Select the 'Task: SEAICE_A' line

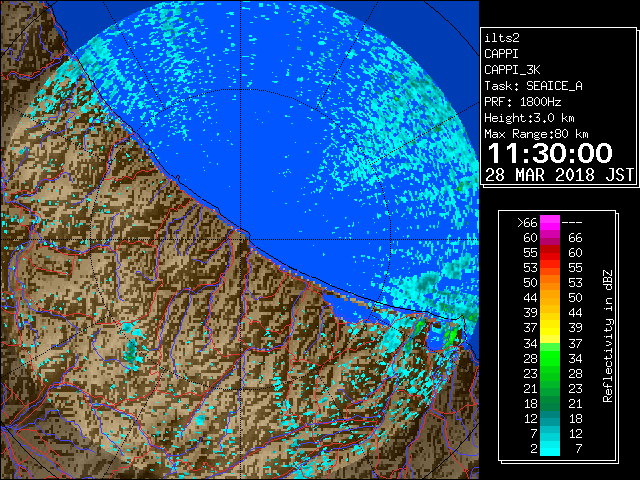coord(533,86)
